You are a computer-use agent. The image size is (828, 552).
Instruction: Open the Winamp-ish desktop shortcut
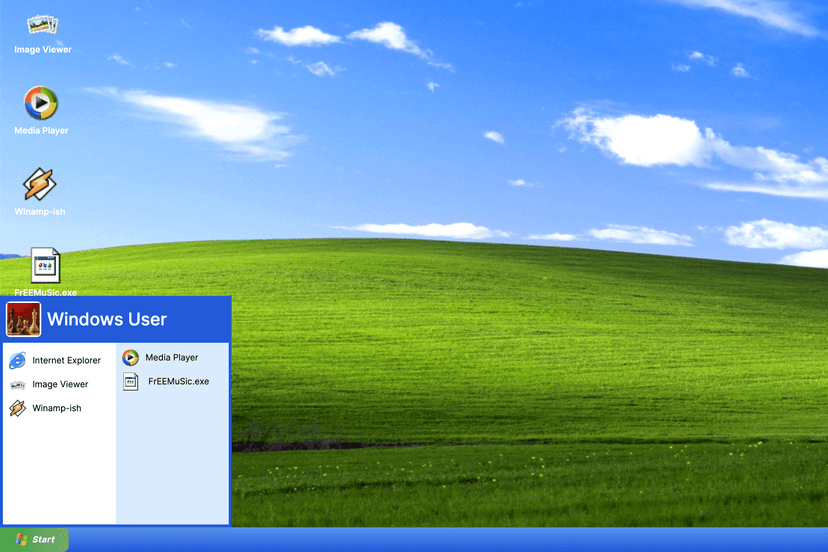pos(40,184)
